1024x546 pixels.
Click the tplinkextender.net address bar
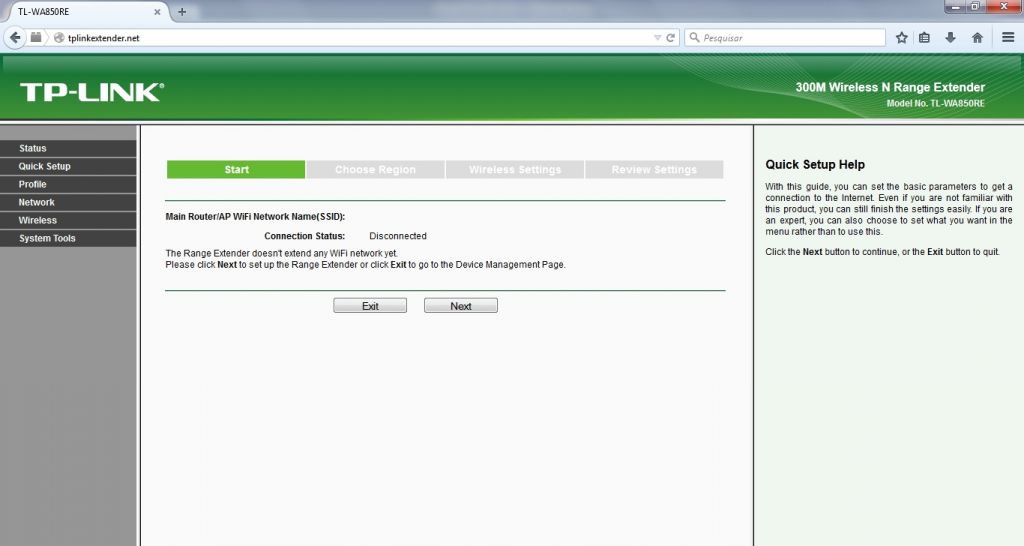(x=359, y=38)
